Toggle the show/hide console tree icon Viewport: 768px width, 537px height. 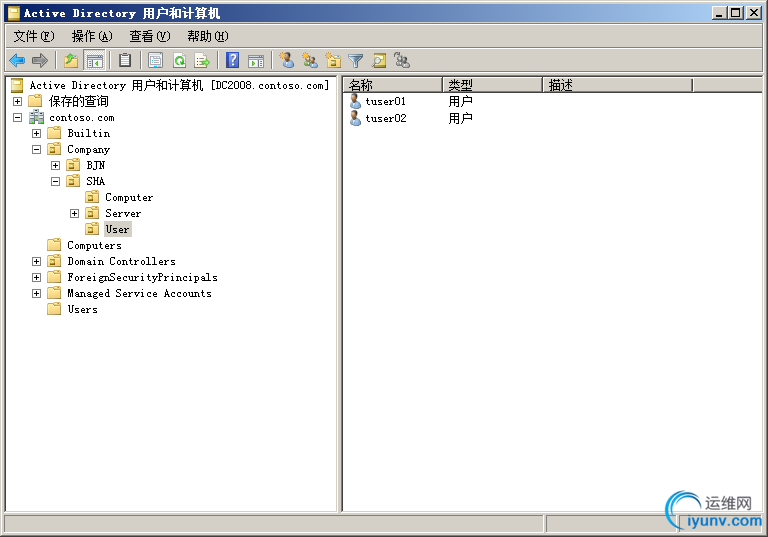pyautogui.click(x=95, y=61)
